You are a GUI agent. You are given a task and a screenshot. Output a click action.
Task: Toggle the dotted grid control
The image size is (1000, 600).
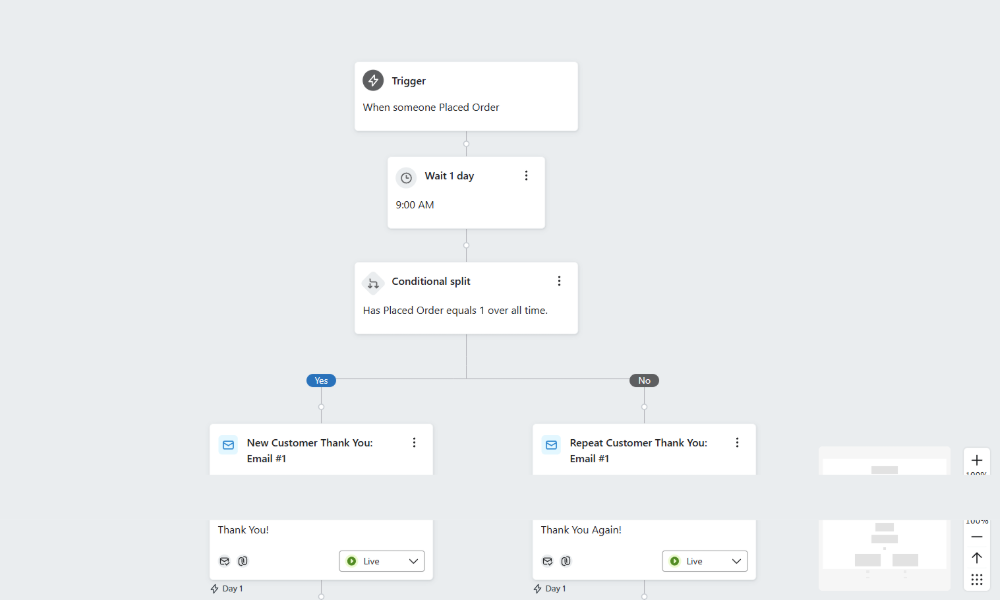click(977, 579)
